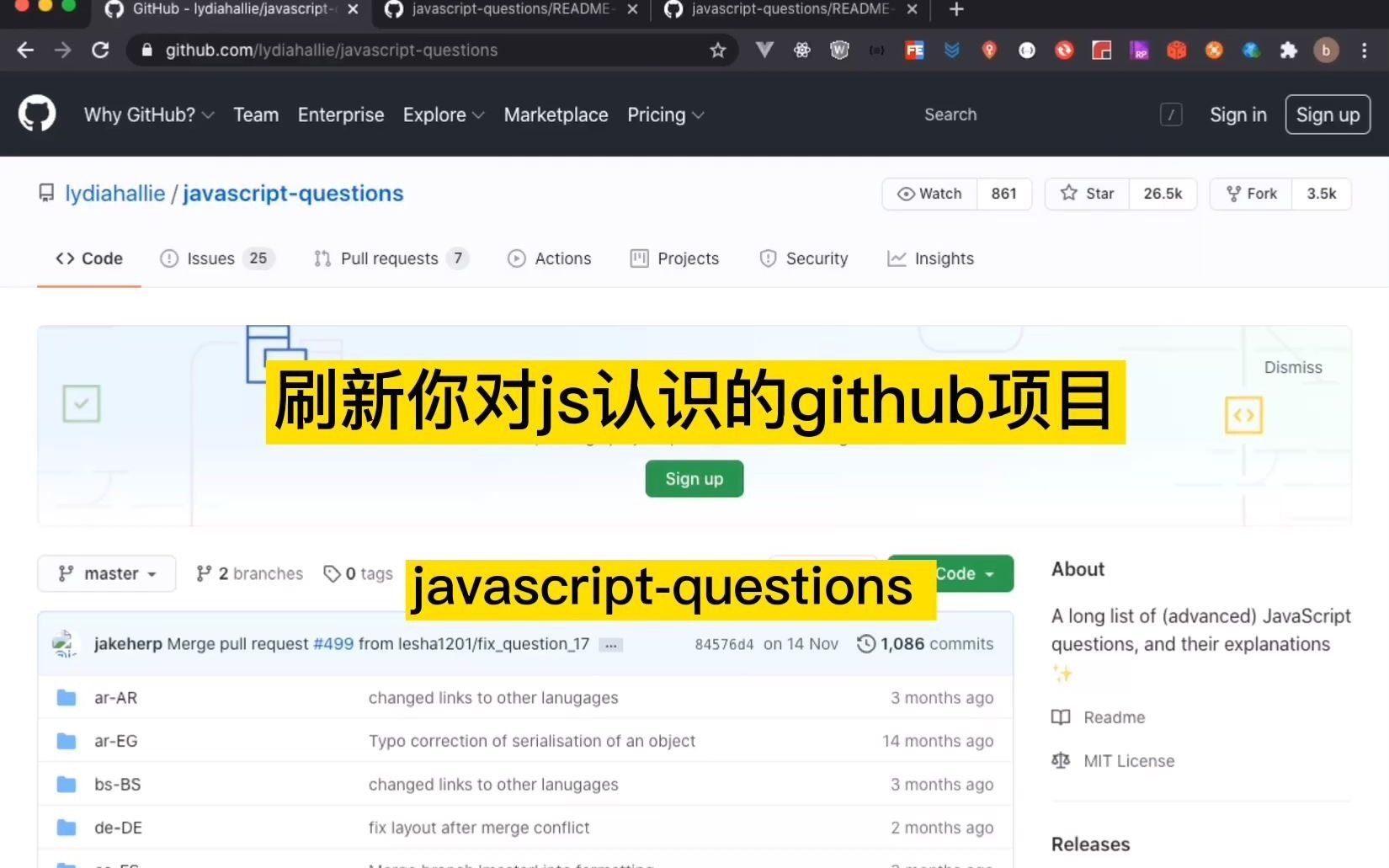Open the Insights tab
This screenshot has height=868, width=1389.
click(x=930, y=258)
